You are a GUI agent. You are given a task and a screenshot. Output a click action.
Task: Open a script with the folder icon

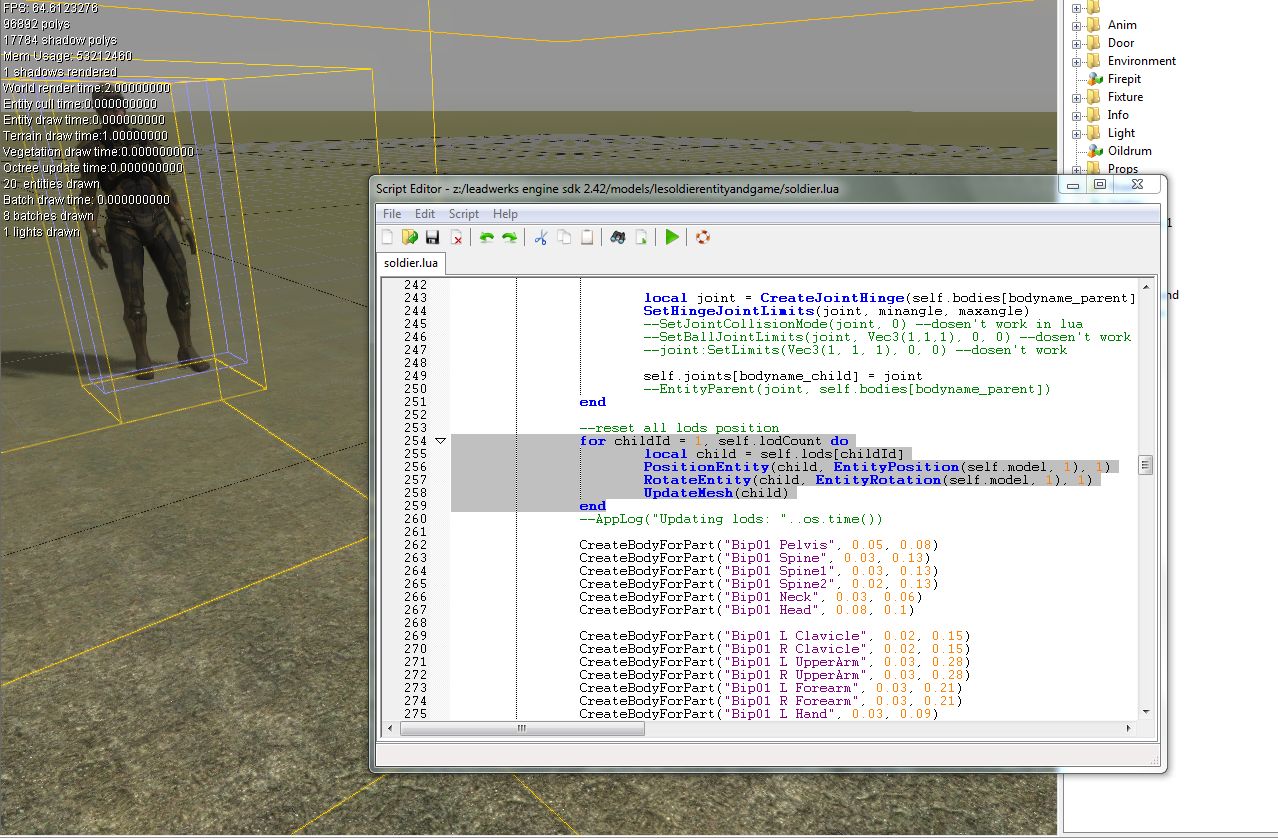click(410, 237)
